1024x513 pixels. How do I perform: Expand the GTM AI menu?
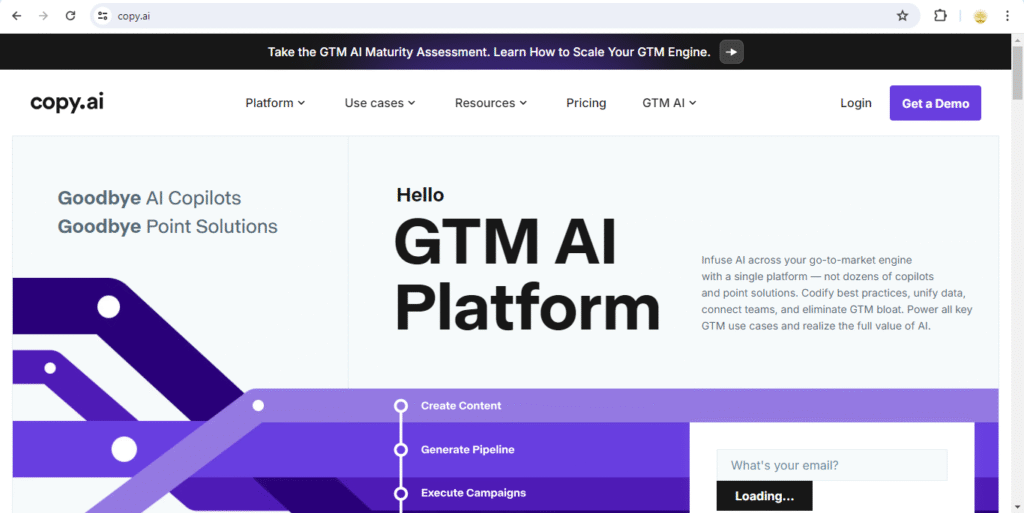(669, 102)
